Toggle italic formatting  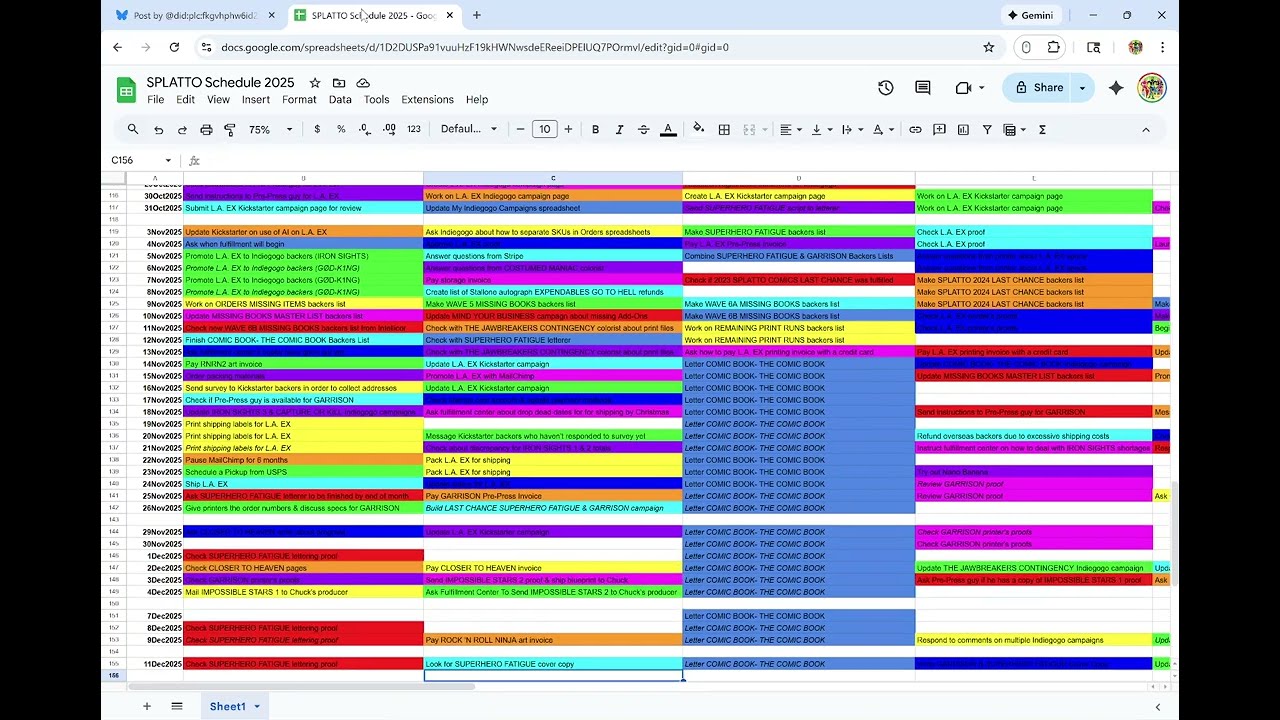pyautogui.click(x=619, y=129)
